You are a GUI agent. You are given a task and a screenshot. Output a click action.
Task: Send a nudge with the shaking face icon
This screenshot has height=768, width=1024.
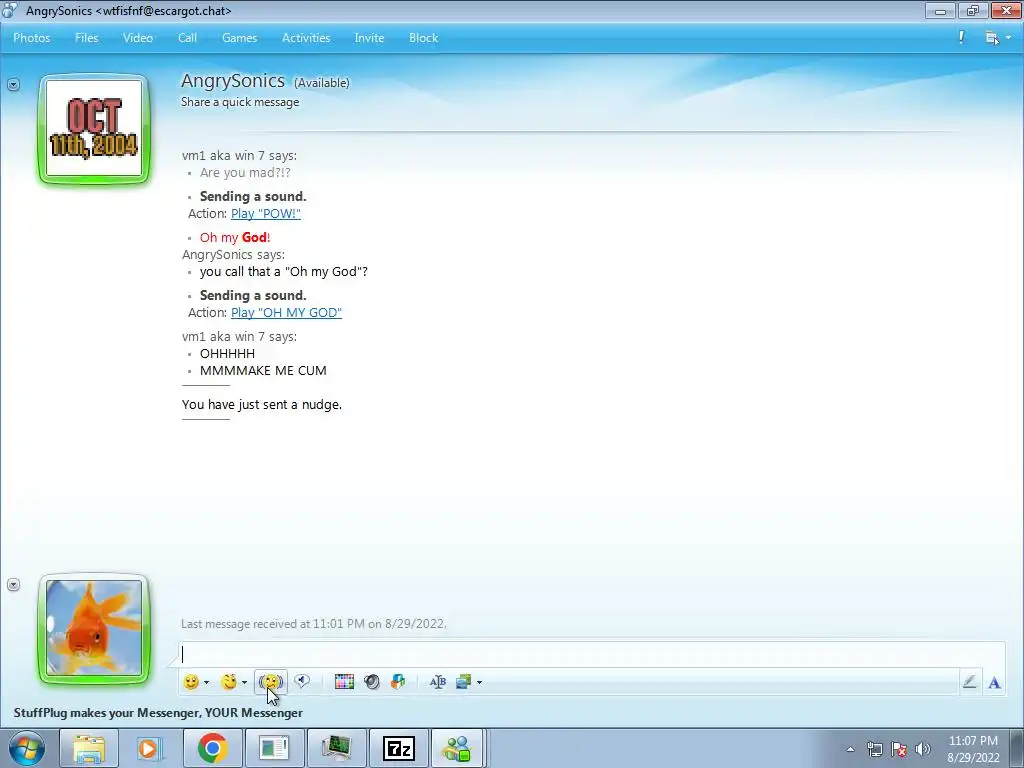click(x=270, y=682)
